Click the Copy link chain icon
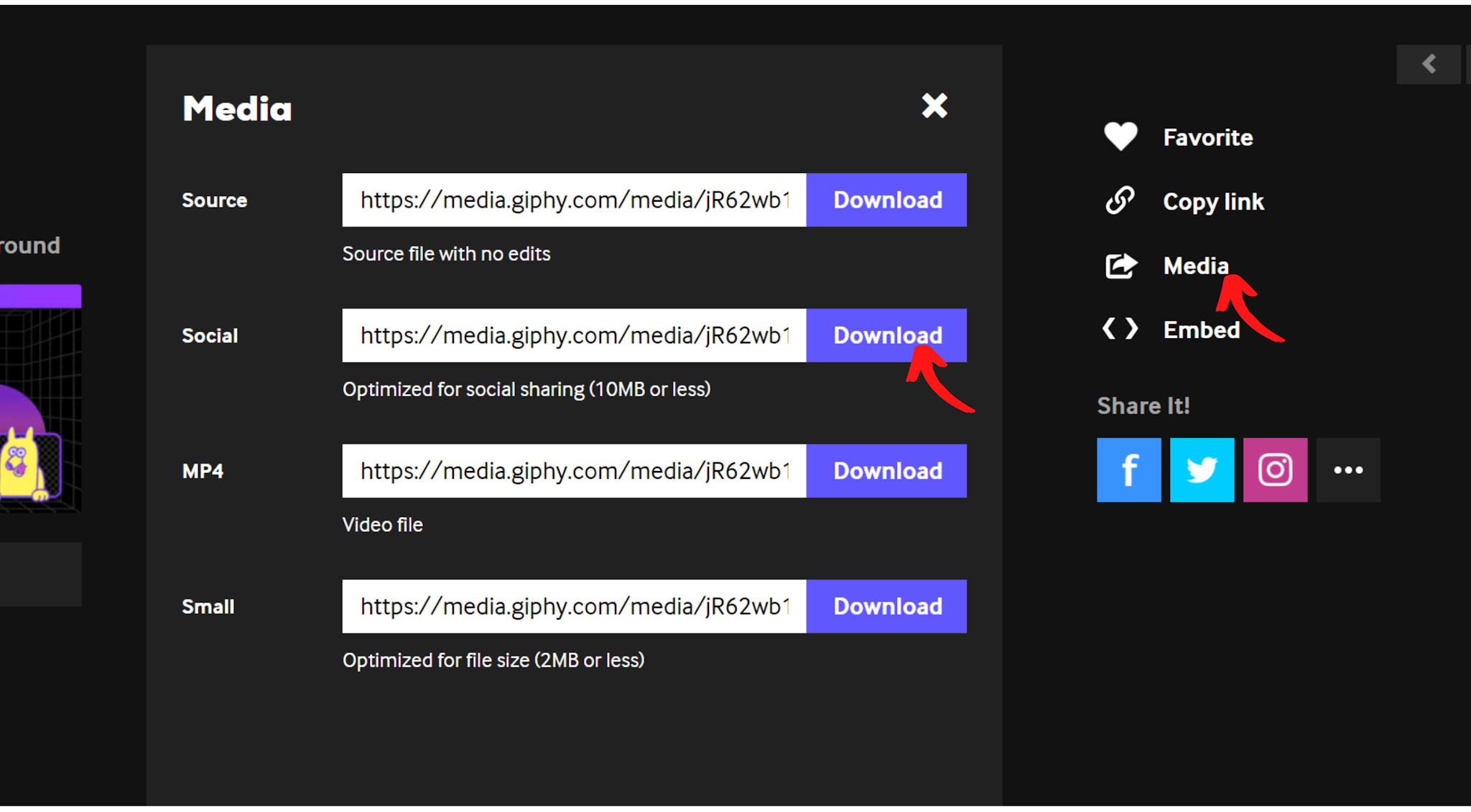Screen dimensions: 1471x812 pos(1120,201)
